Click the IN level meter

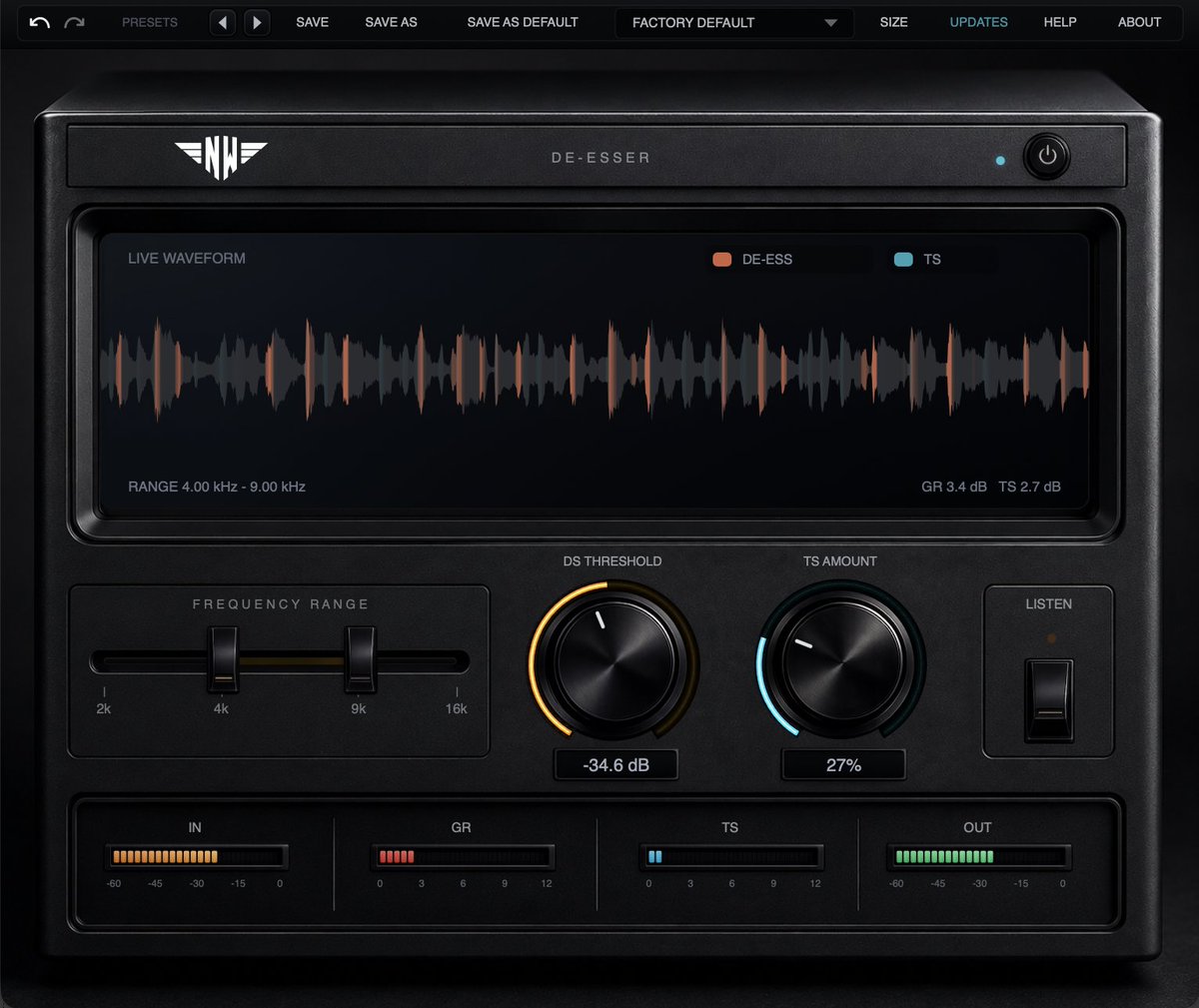[196, 856]
